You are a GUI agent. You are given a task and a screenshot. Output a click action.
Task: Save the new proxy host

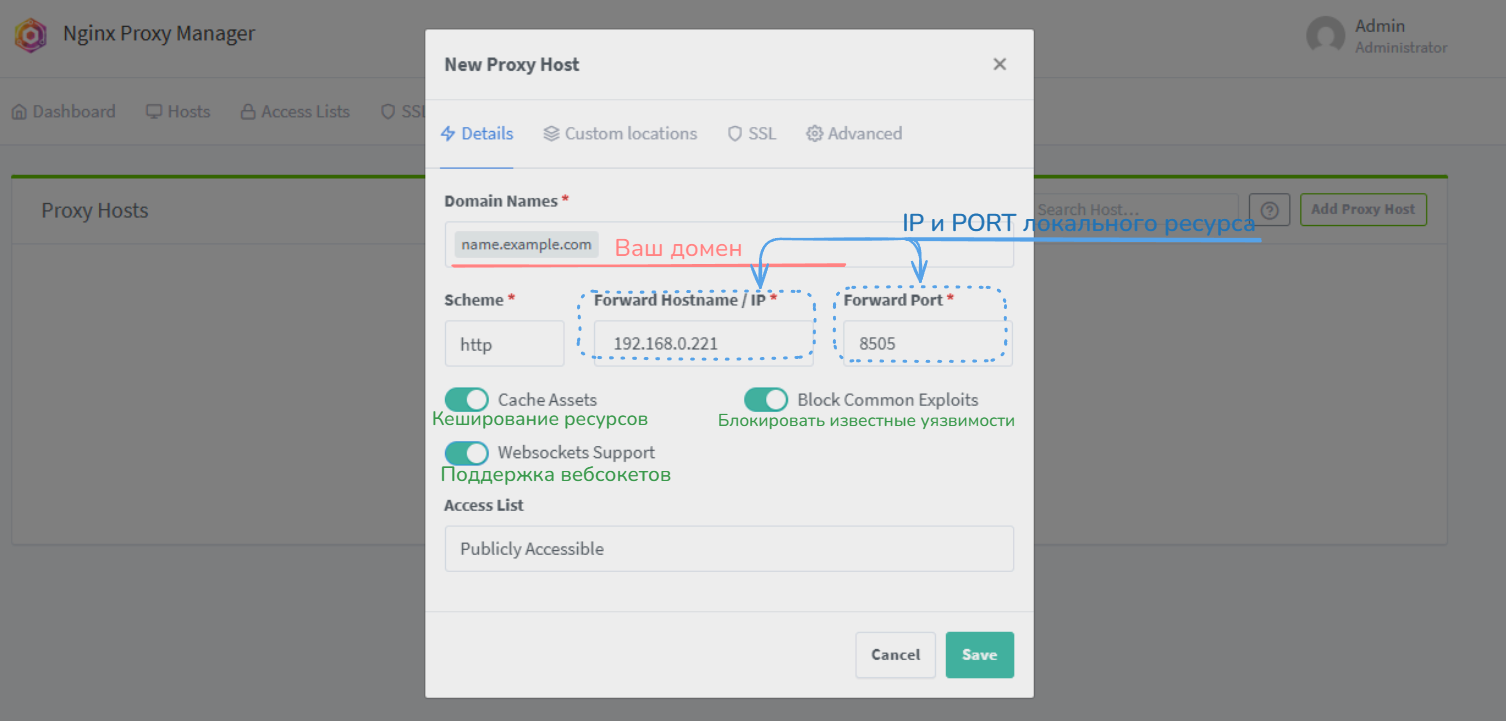click(x=980, y=655)
